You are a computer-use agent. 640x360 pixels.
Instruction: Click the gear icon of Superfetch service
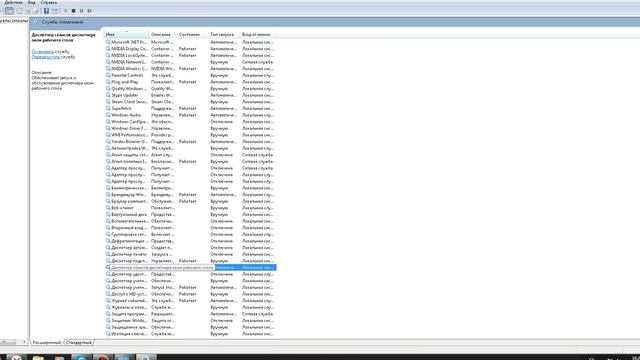(x=108, y=109)
